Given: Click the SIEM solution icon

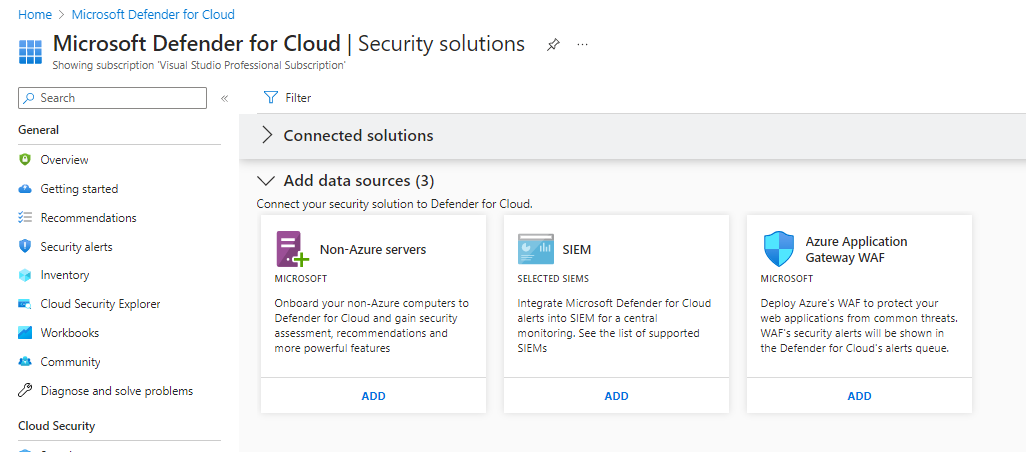Looking at the screenshot, I should pos(535,249).
